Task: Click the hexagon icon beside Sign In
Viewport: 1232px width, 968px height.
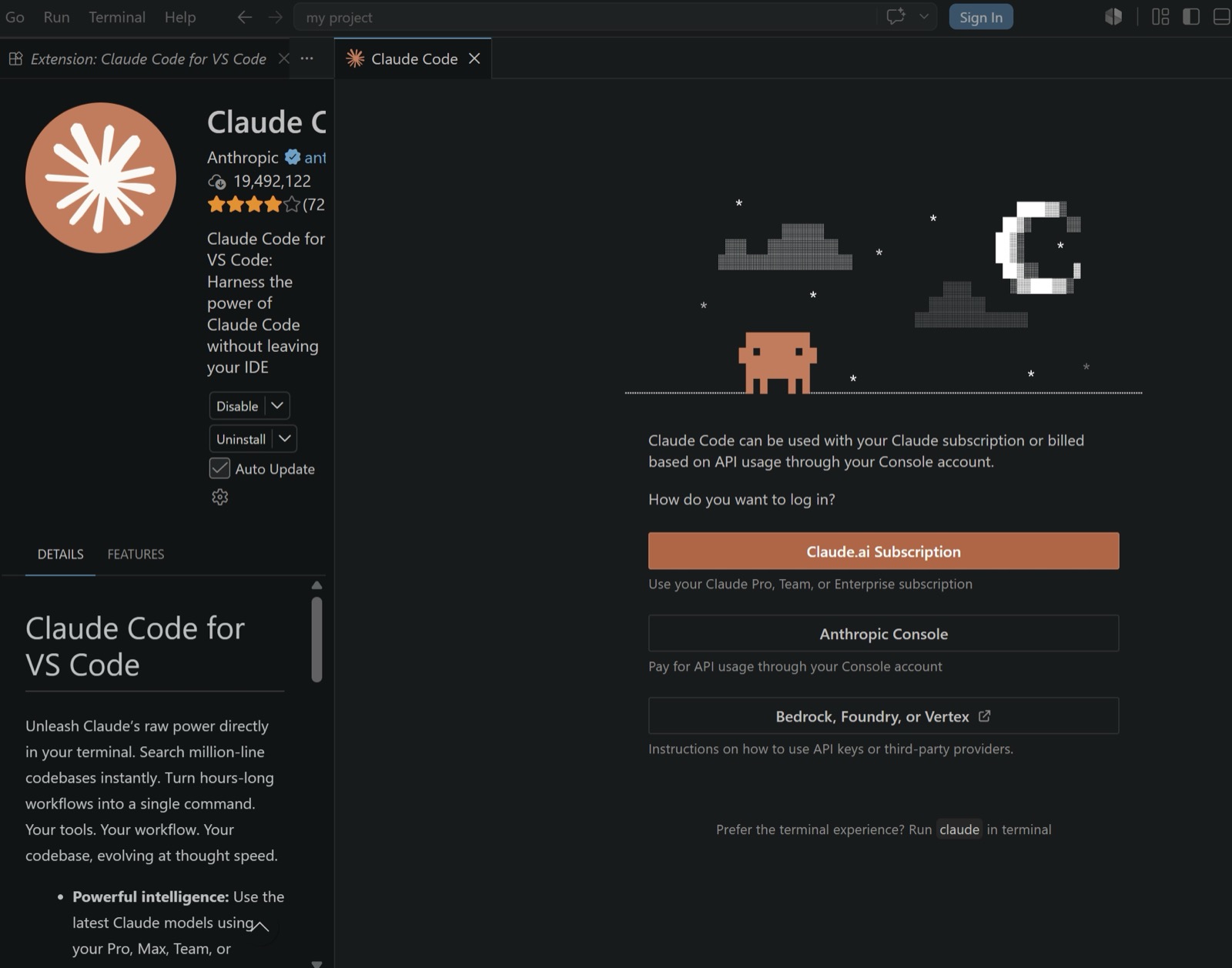Action: click(x=1113, y=17)
